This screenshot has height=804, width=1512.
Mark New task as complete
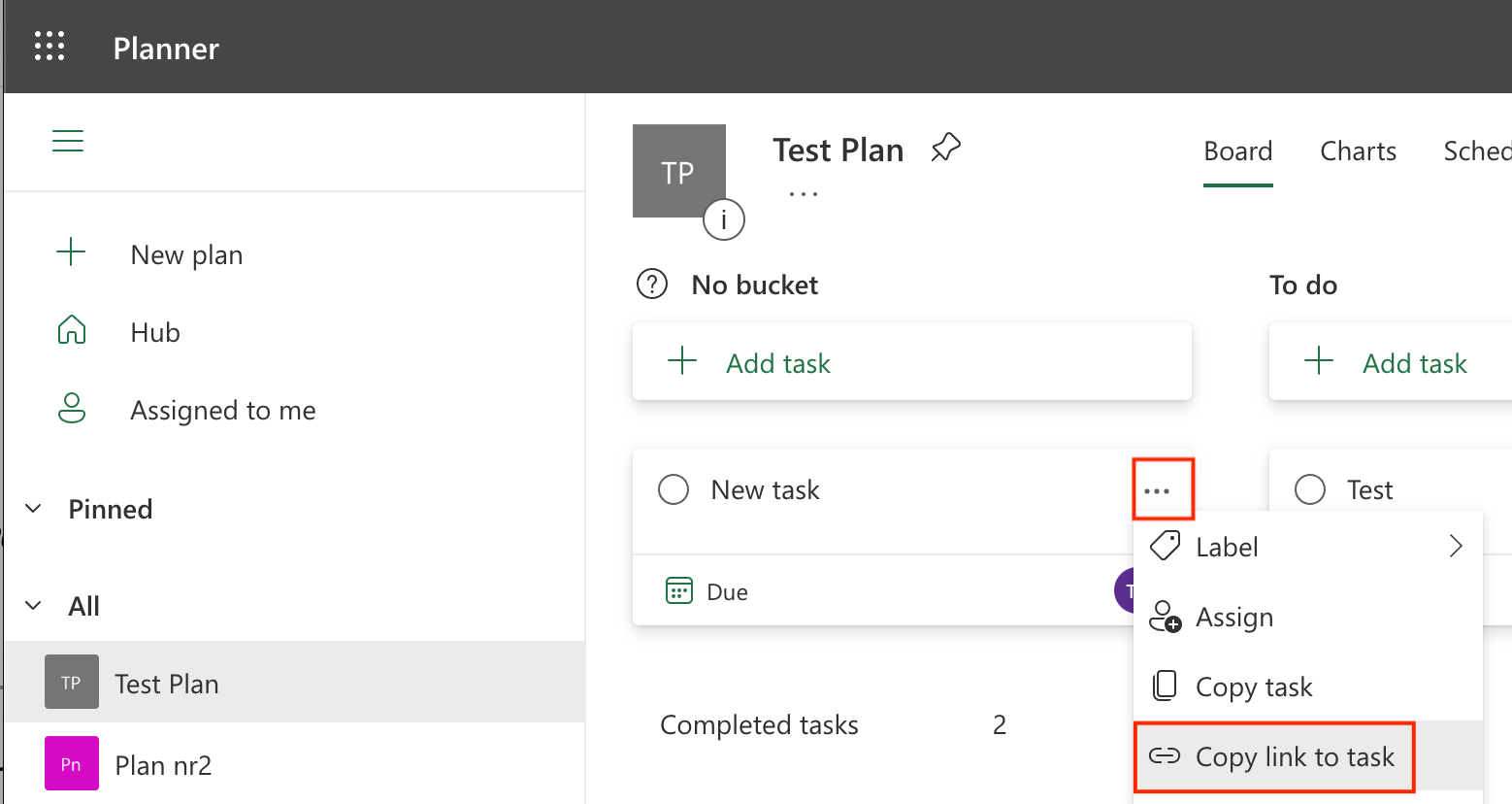(x=674, y=488)
